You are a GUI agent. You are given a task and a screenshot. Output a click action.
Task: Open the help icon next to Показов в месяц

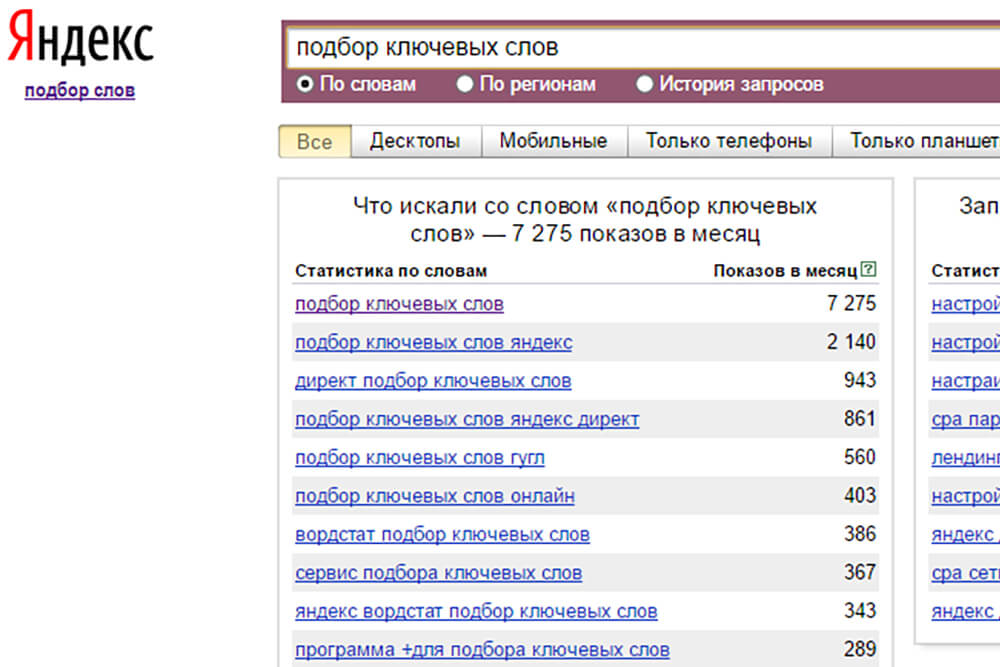(x=868, y=269)
